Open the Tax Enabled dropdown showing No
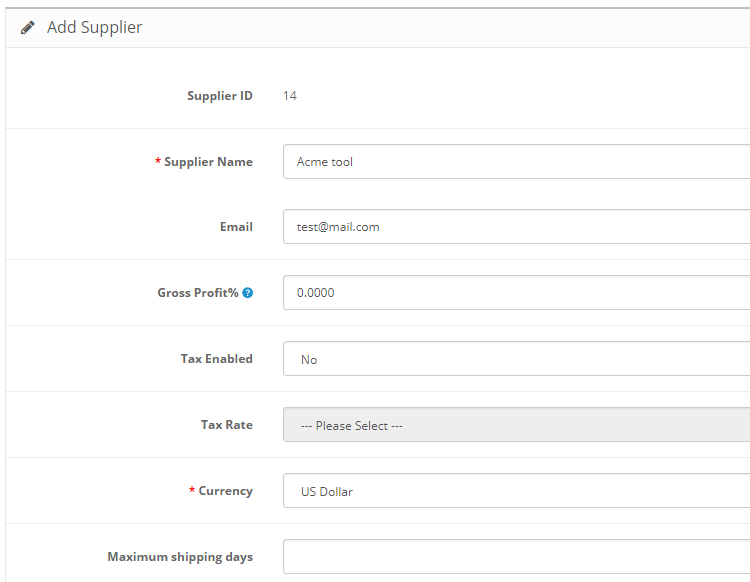This screenshot has width=750, height=582. coord(516,359)
